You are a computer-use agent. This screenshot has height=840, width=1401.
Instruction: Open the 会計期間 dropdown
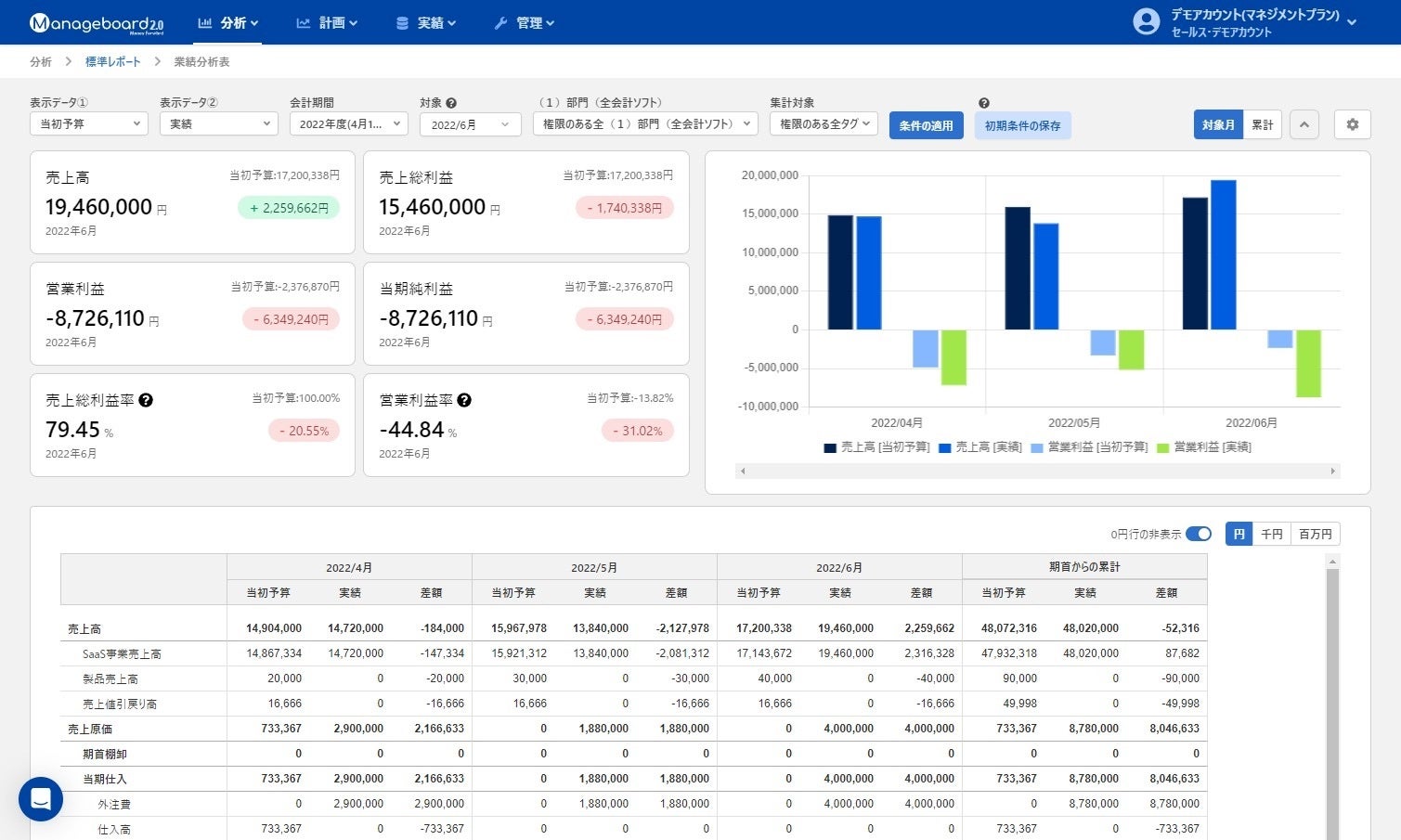(349, 123)
